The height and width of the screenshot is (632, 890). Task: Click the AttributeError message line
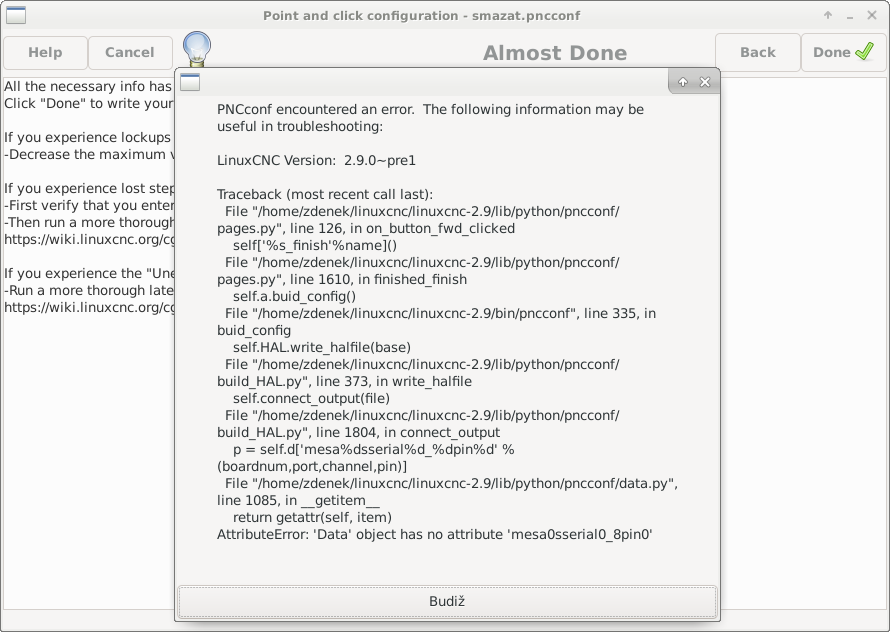tap(435, 534)
